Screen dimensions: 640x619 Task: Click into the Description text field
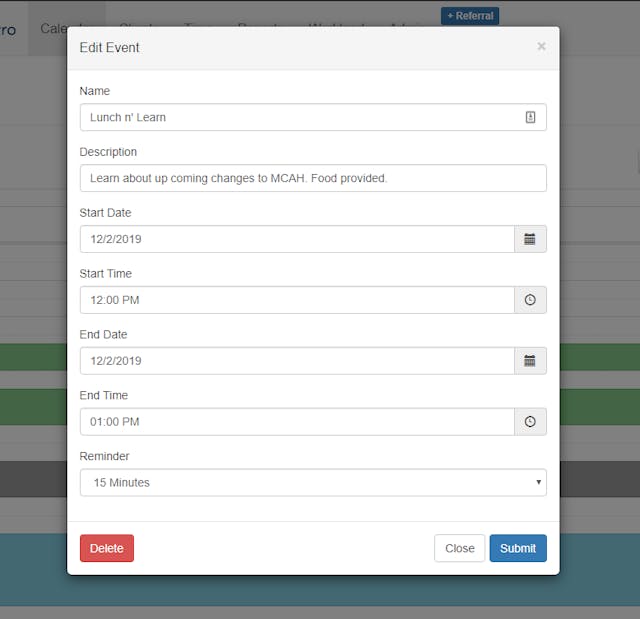[313, 178]
